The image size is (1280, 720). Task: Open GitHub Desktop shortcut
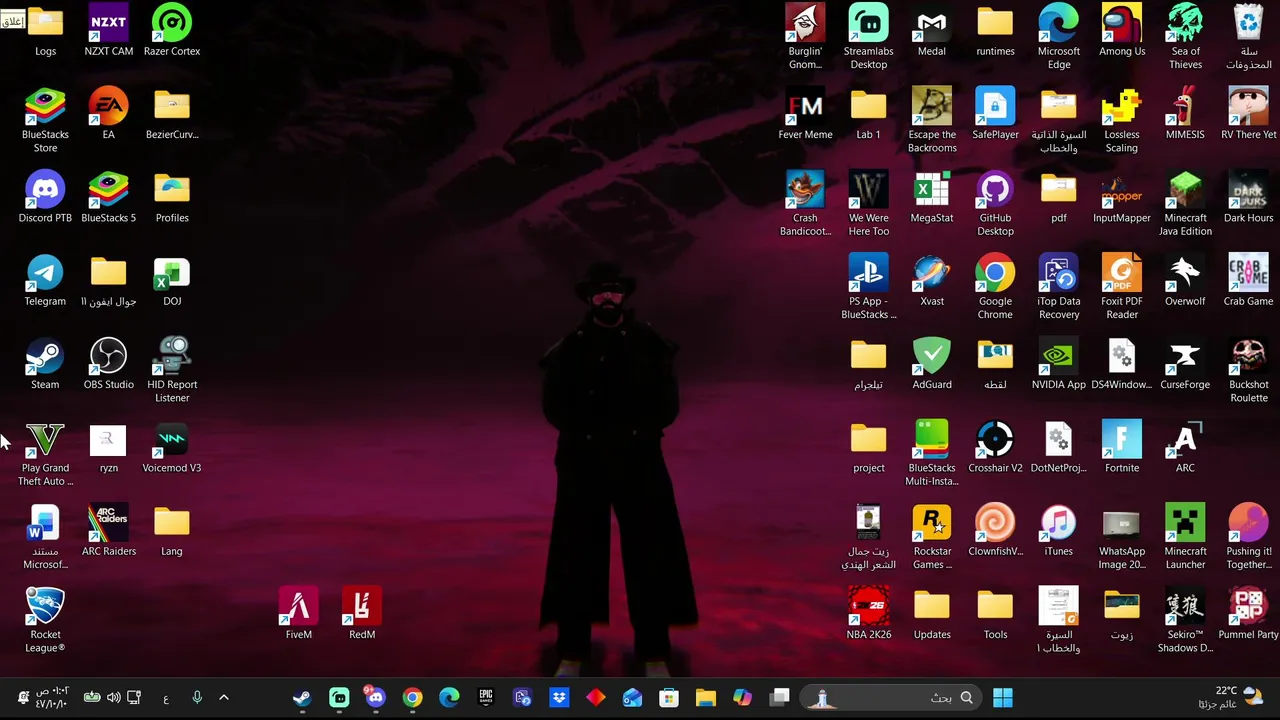[995, 205]
